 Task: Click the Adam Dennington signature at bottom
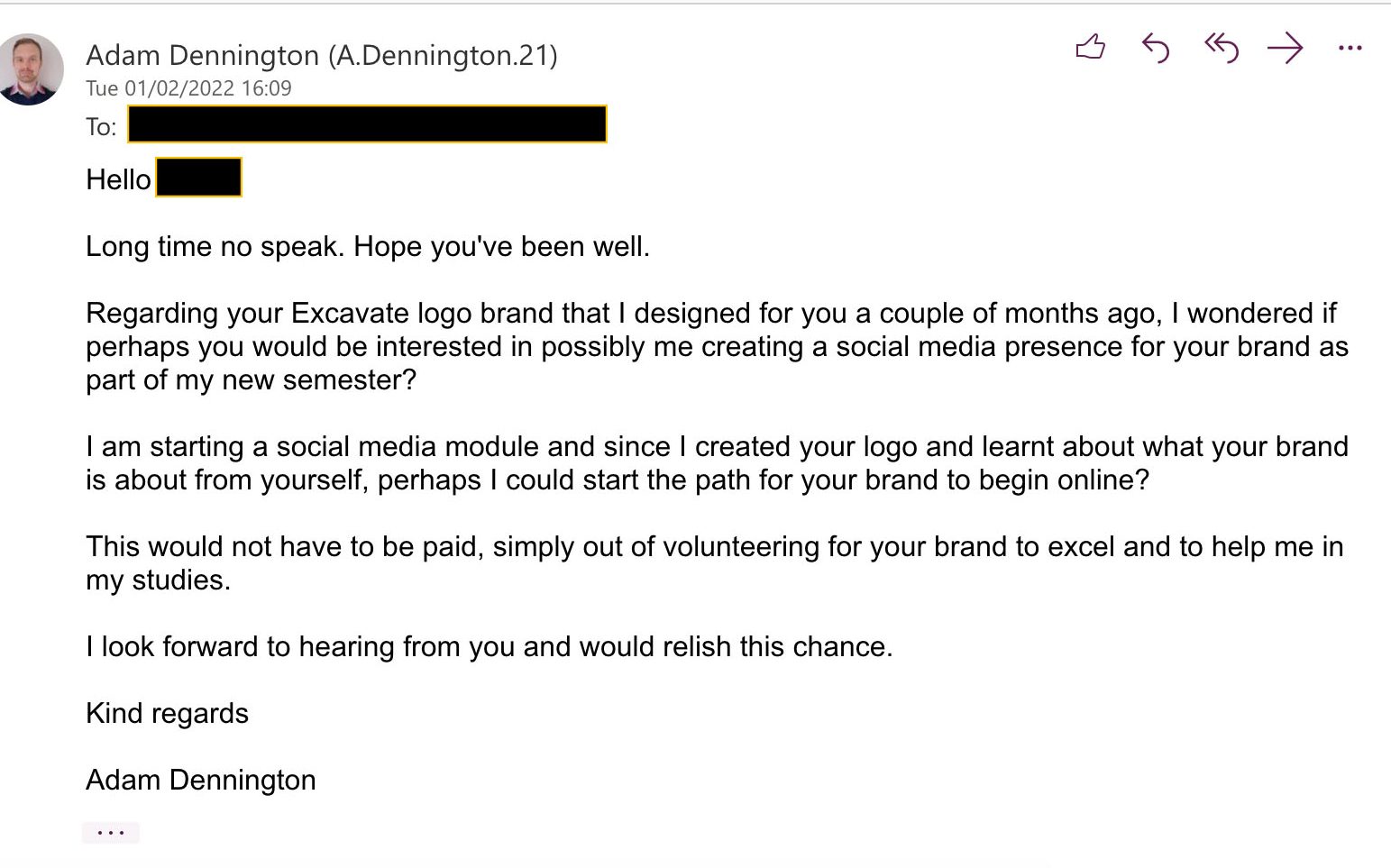[200, 780]
